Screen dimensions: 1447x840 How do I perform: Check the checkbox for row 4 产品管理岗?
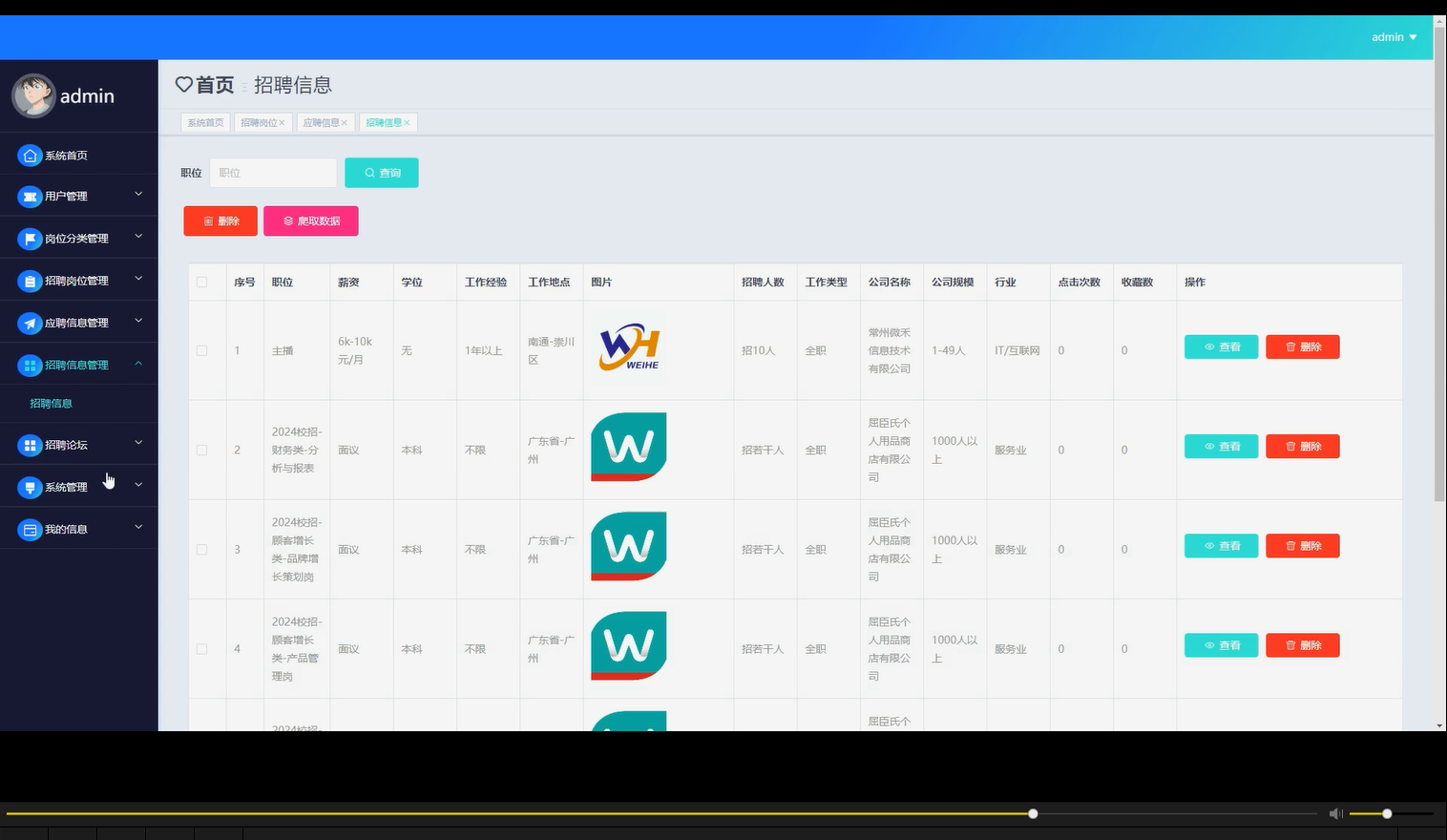(201, 648)
